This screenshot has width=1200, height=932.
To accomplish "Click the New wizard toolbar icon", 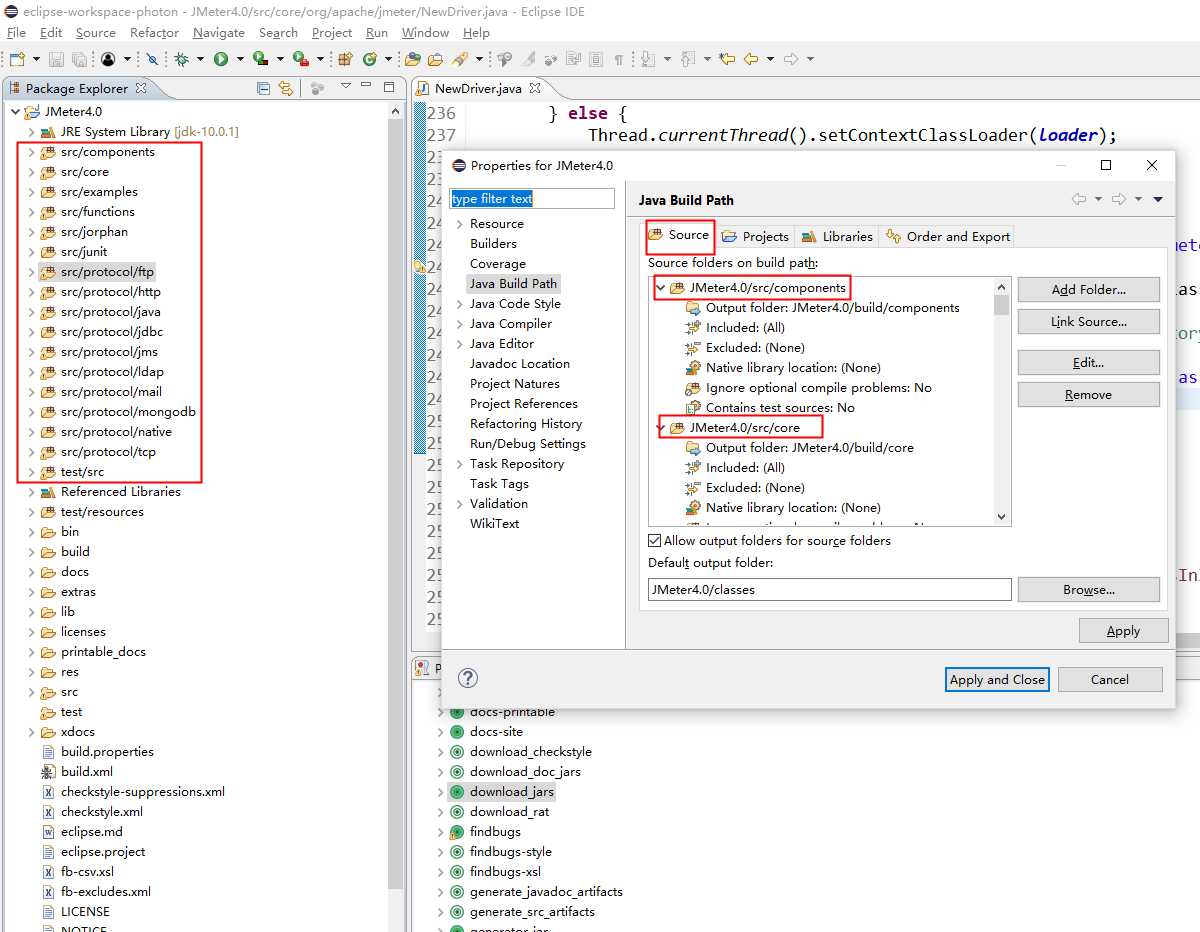I will point(17,60).
